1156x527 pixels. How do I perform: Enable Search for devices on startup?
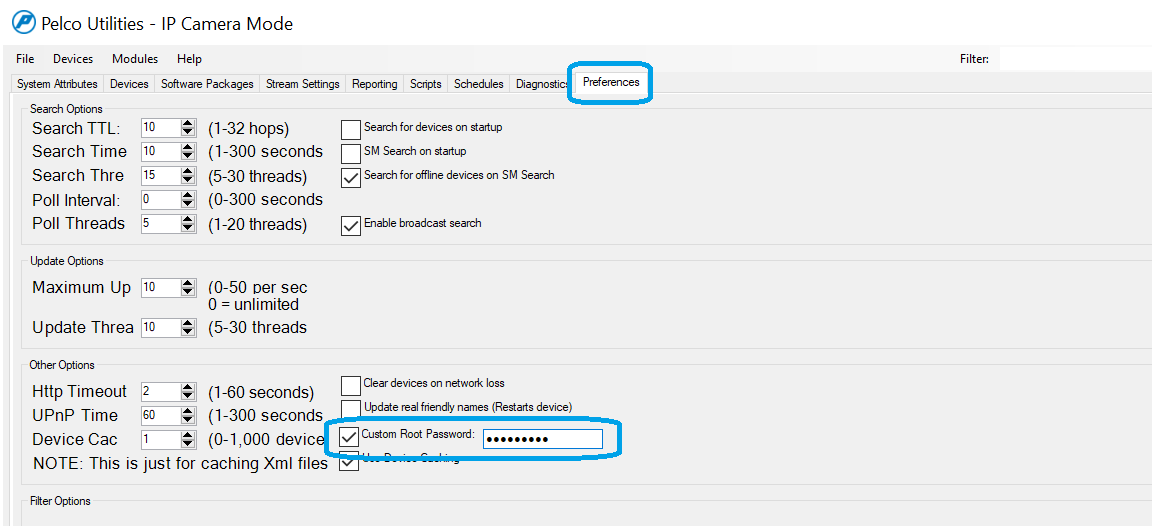(350, 129)
